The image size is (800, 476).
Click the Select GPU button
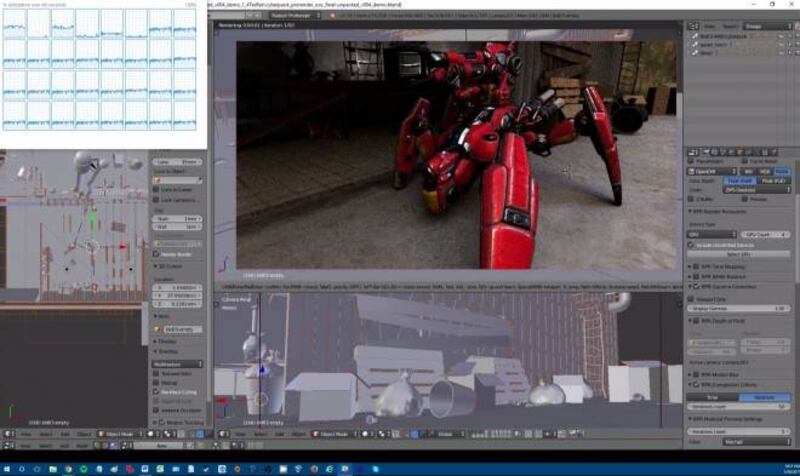[x=738, y=255]
